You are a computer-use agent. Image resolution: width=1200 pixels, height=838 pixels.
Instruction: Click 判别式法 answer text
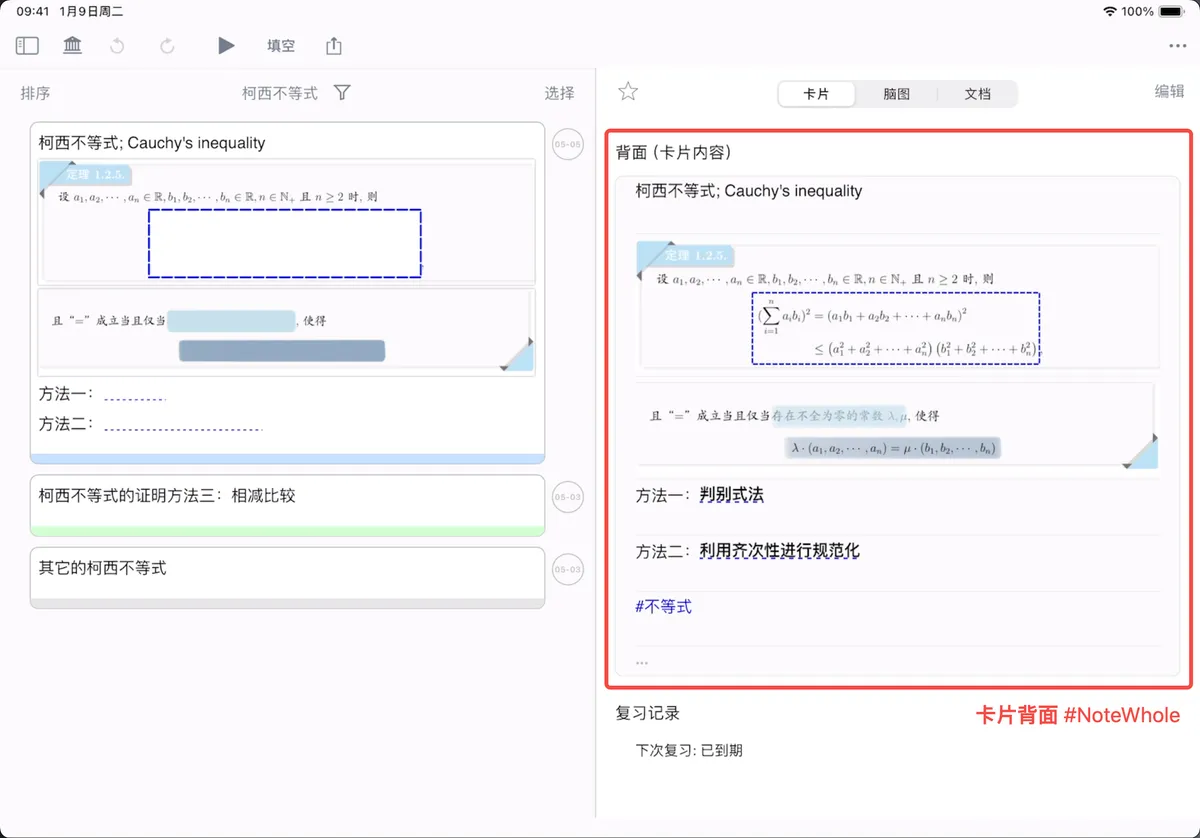[x=732, y=495]
